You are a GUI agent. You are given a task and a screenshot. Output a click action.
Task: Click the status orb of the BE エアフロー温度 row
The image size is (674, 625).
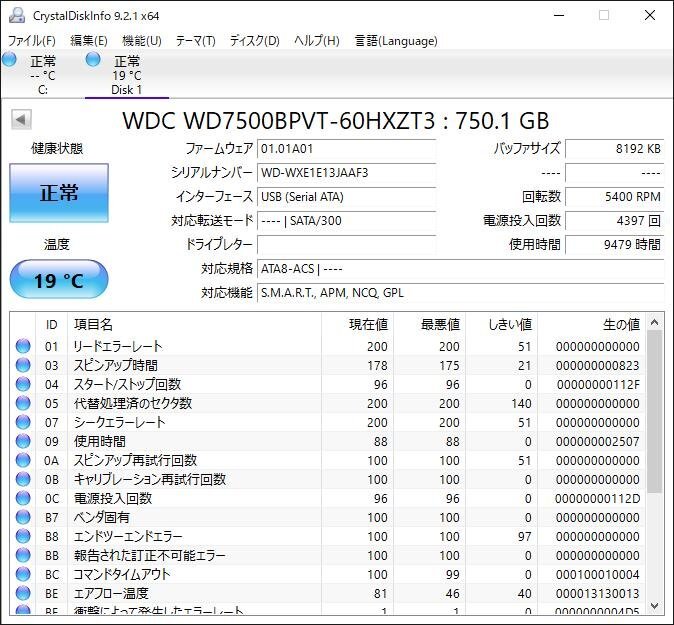[x=23, y=593]
